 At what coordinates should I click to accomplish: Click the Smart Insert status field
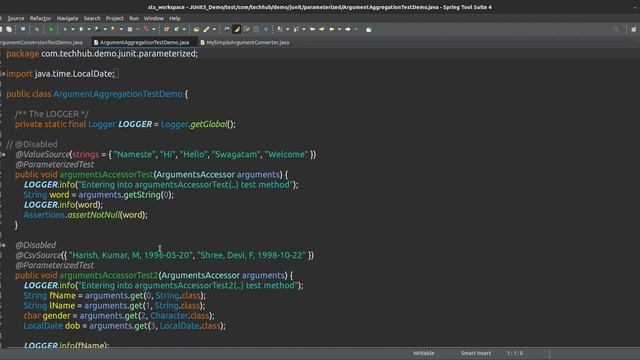476,353
